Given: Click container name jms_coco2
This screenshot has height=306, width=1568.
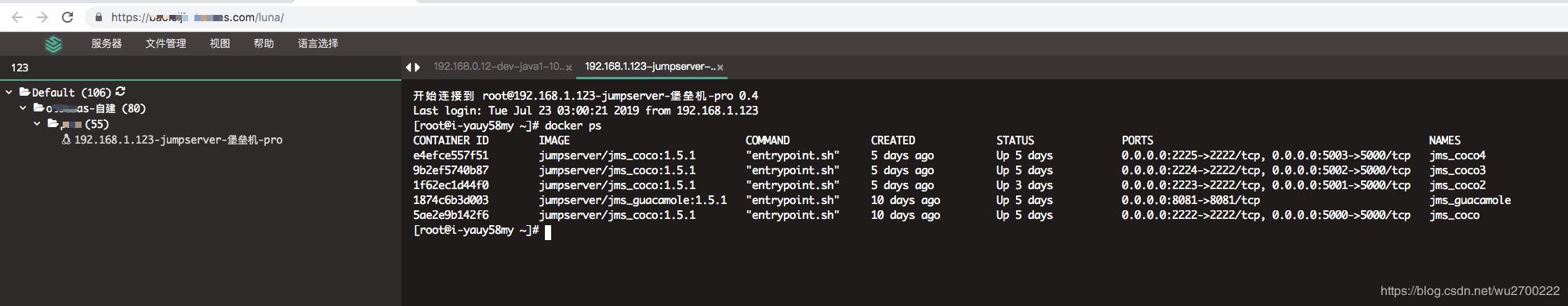Looking at the screenshot, I should [x=1457, y=185].
